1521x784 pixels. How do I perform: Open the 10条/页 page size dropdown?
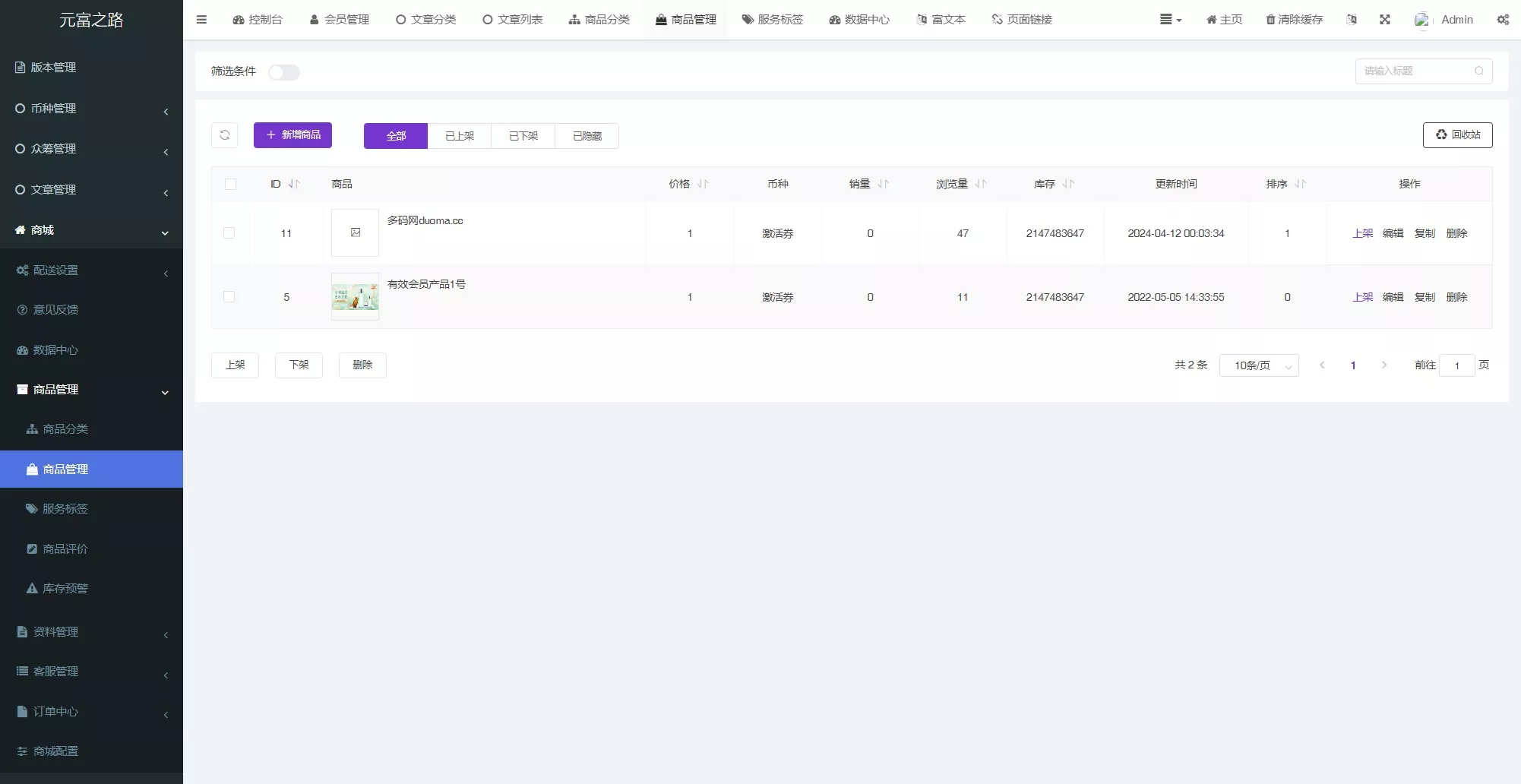1259,365
